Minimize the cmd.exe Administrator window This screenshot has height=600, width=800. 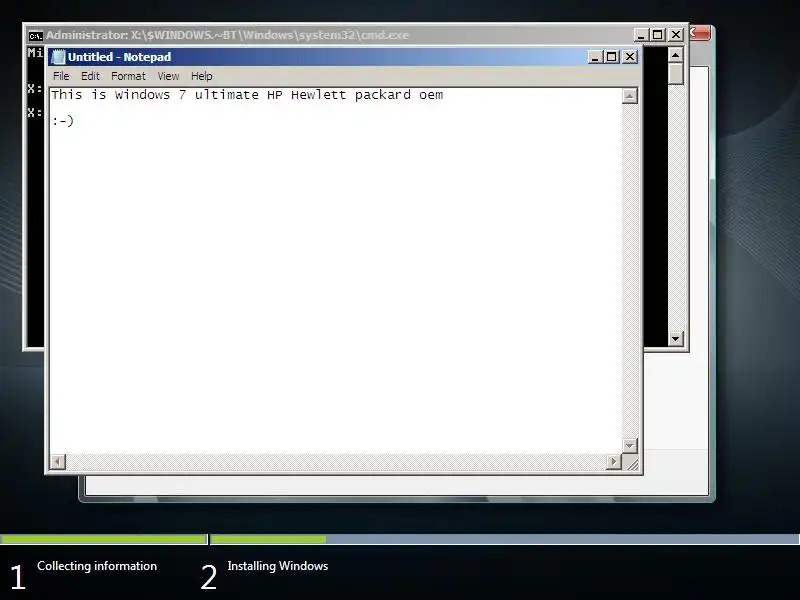[641, 35]
